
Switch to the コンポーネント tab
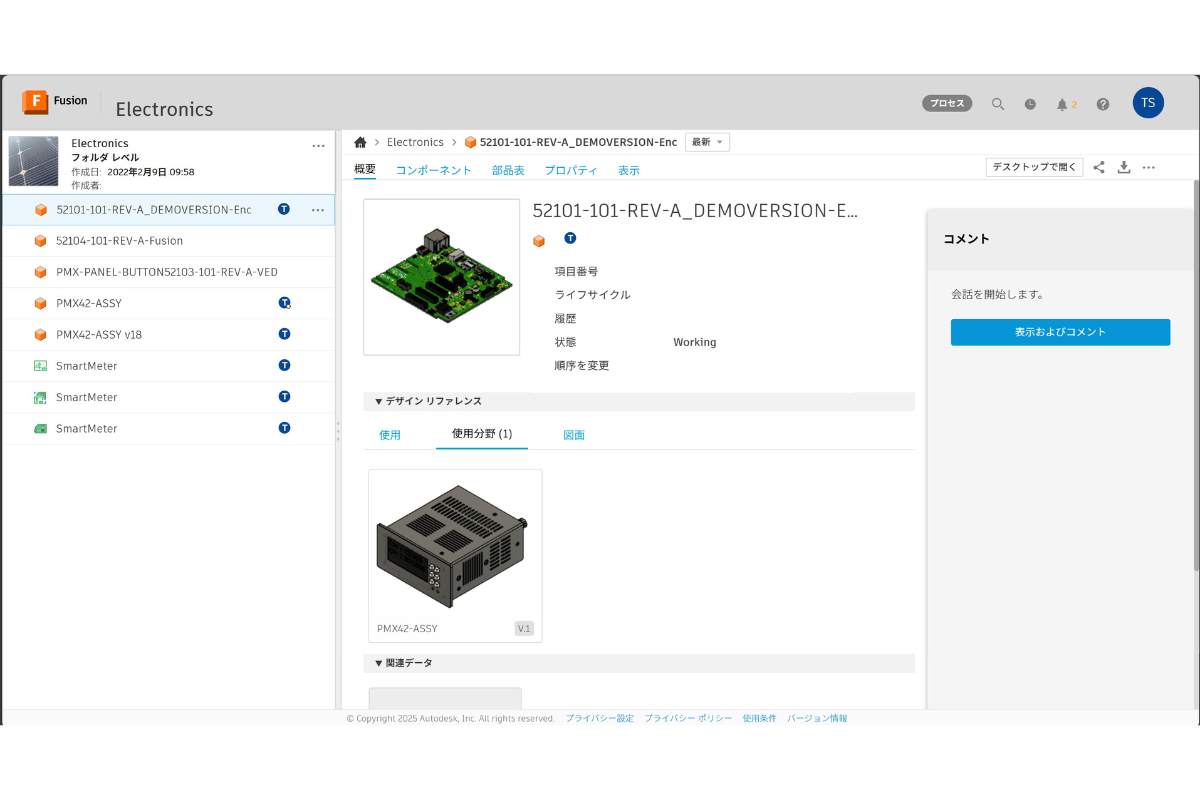click(x=432, y=170)
